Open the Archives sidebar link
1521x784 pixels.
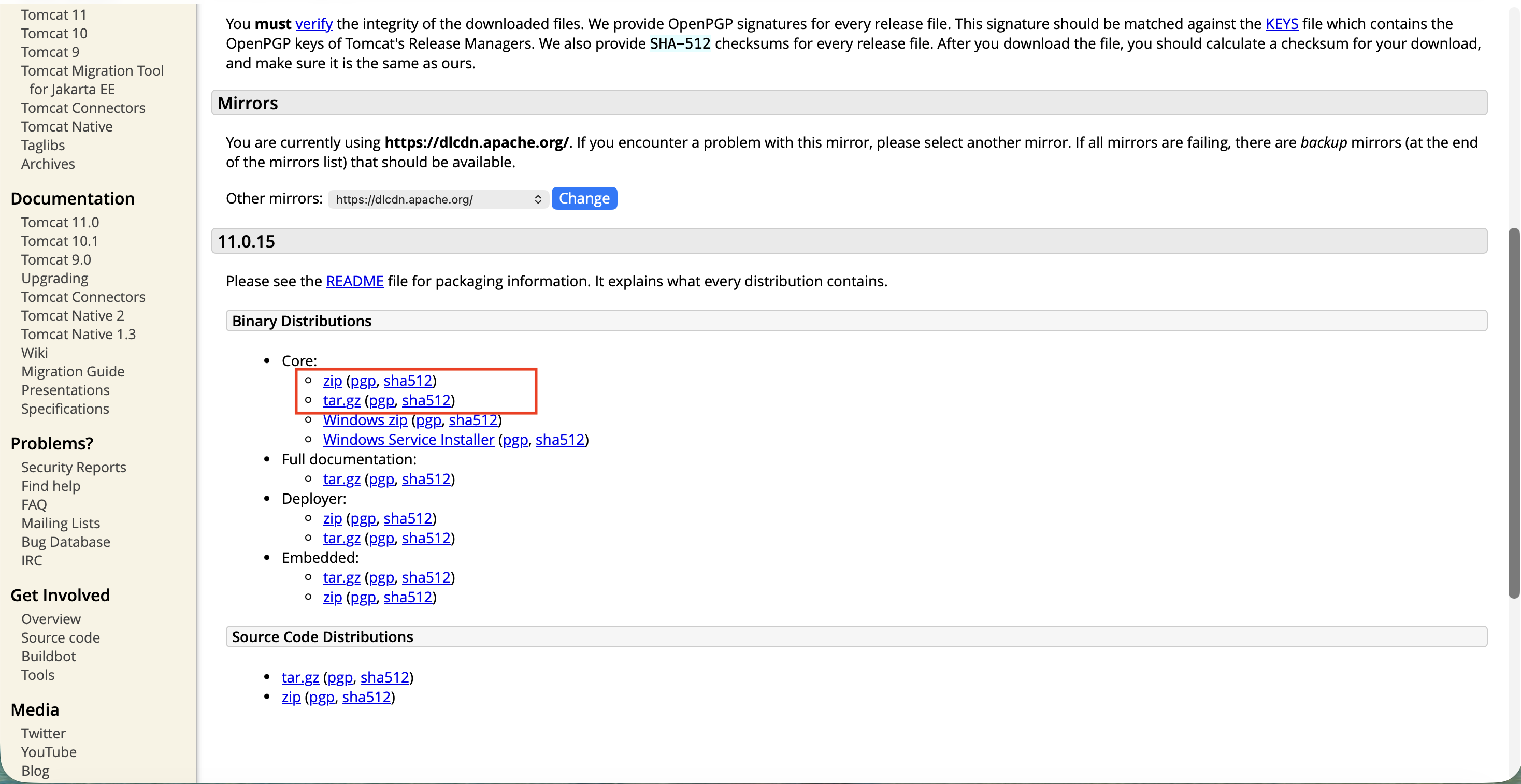[48, 164]
